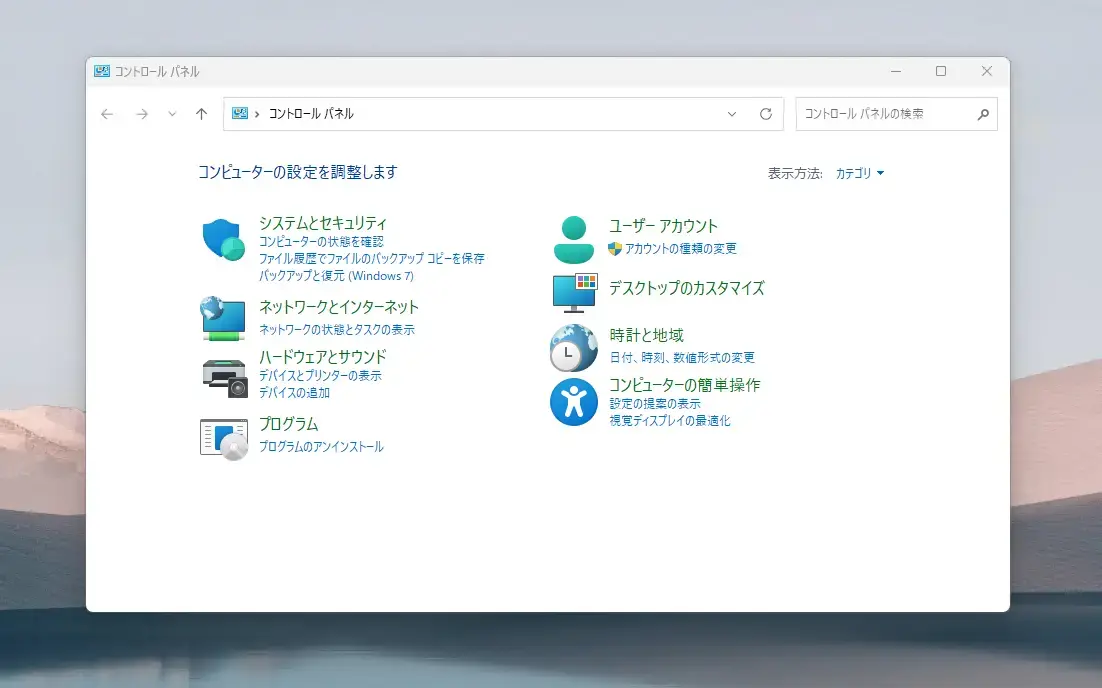The image size is (1102, 688).
Task: Click the Clock and Region globe icon
Action: (574, 348)
